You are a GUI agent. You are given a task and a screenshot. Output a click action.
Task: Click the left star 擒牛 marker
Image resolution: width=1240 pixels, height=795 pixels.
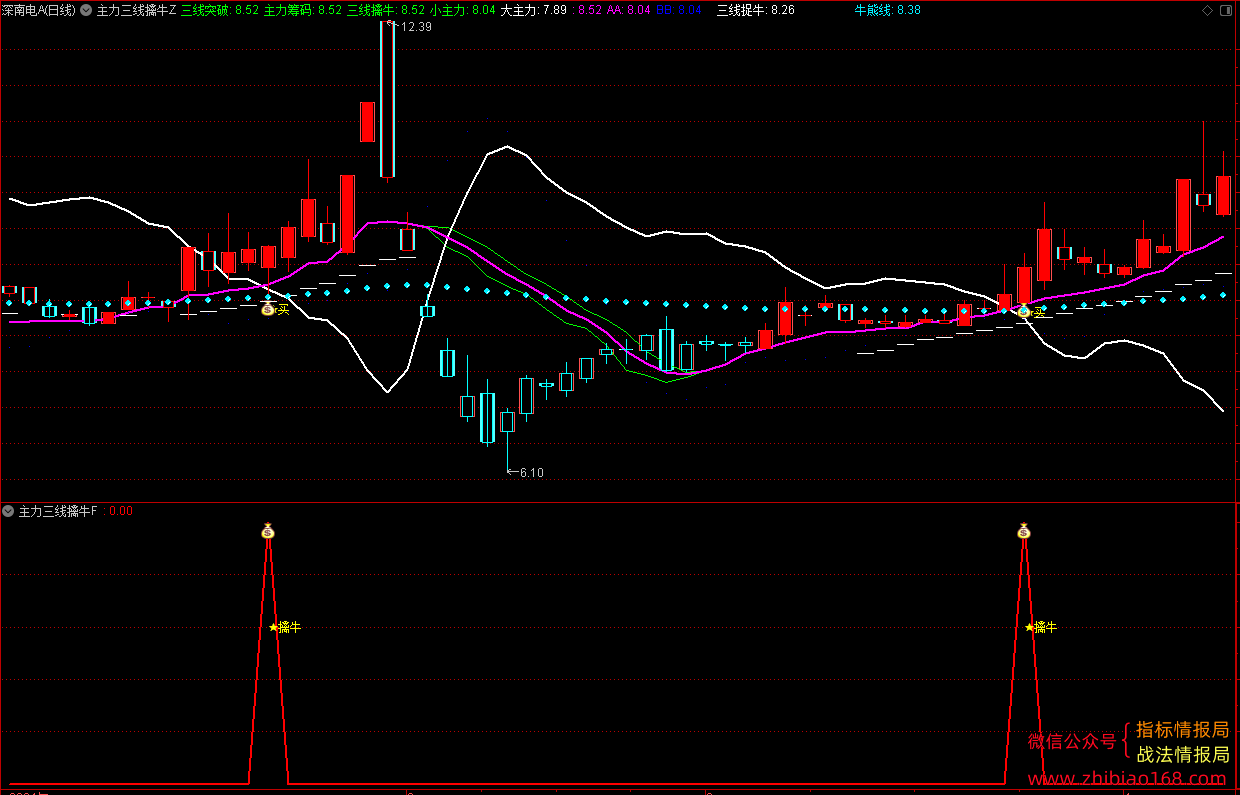[x=285, y=627]
